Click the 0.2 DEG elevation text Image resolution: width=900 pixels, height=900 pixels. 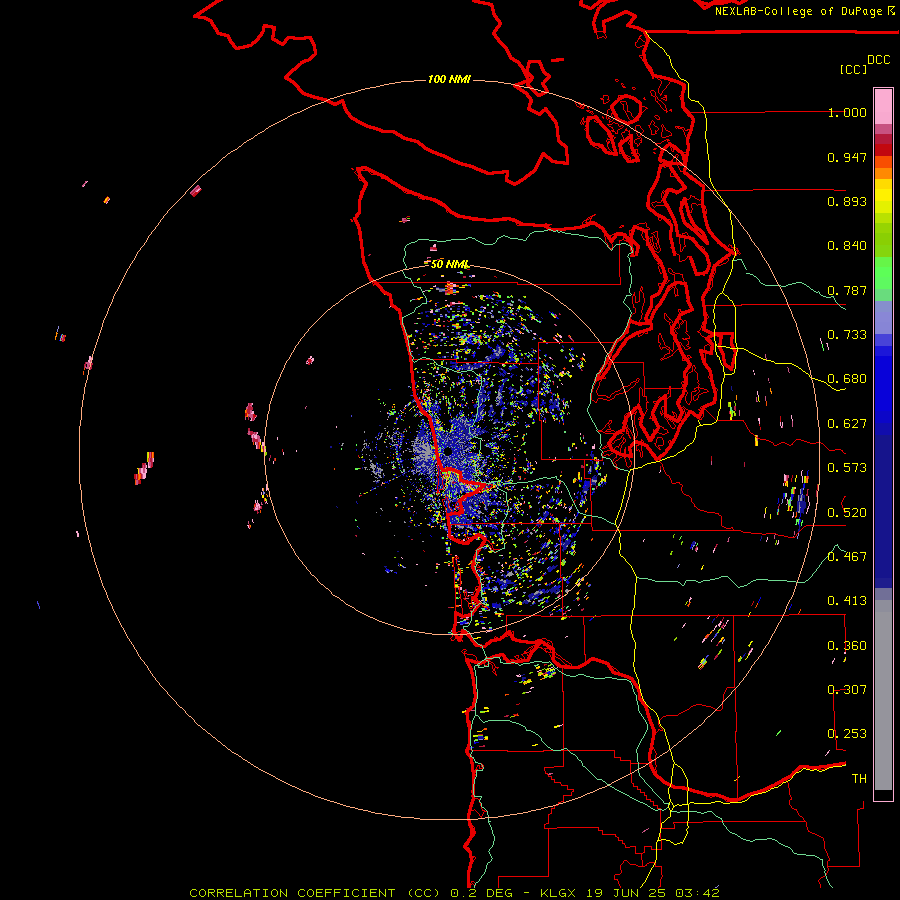coord(482,893)
